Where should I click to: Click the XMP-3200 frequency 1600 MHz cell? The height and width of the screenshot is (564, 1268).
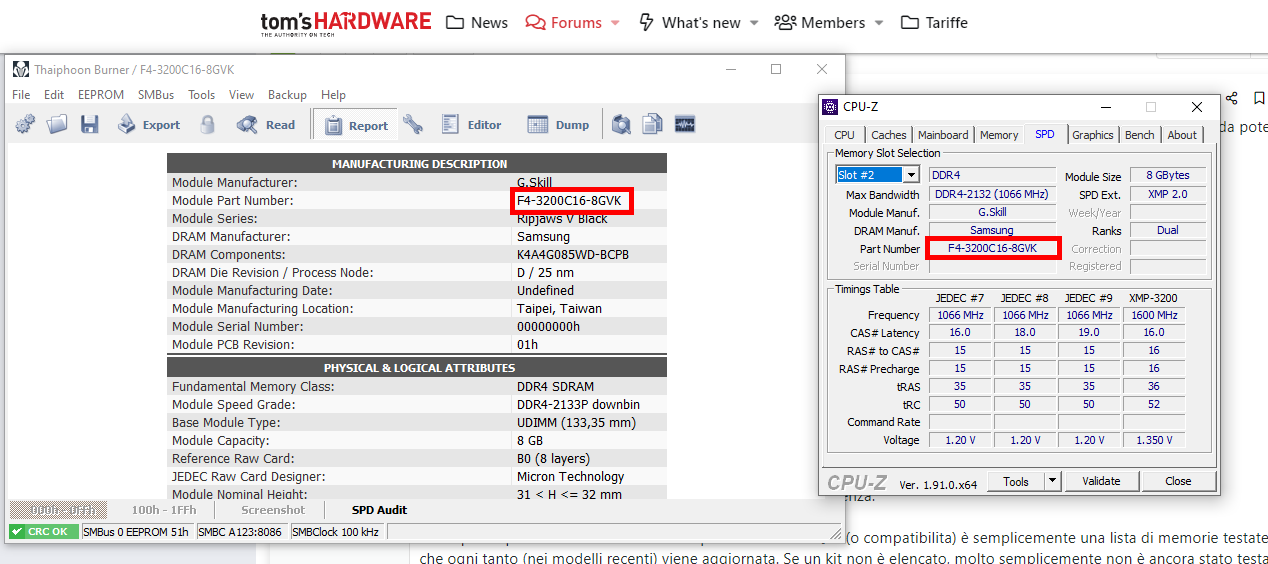point(1154,315)
